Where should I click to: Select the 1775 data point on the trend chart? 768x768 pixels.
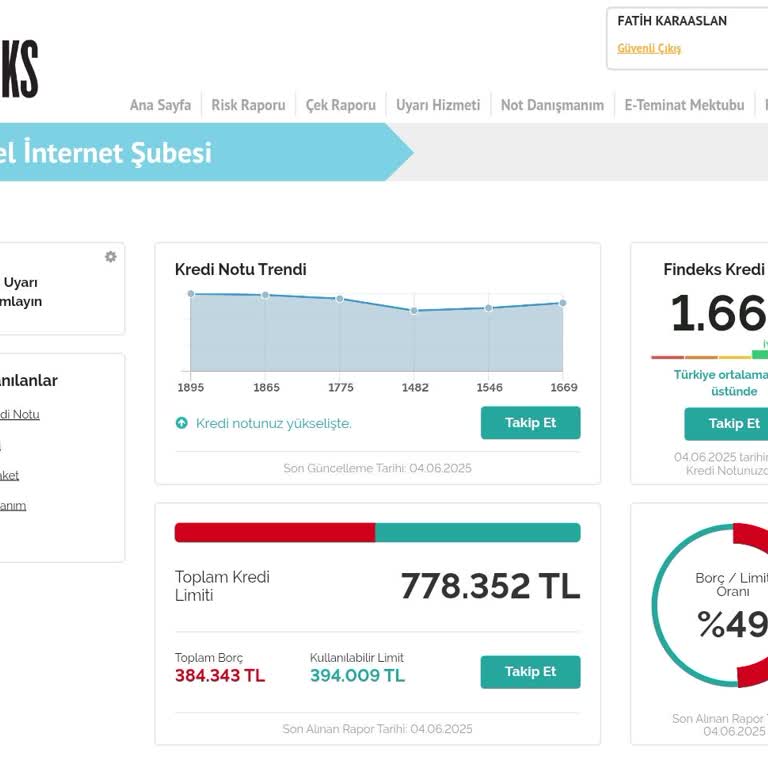340,299
